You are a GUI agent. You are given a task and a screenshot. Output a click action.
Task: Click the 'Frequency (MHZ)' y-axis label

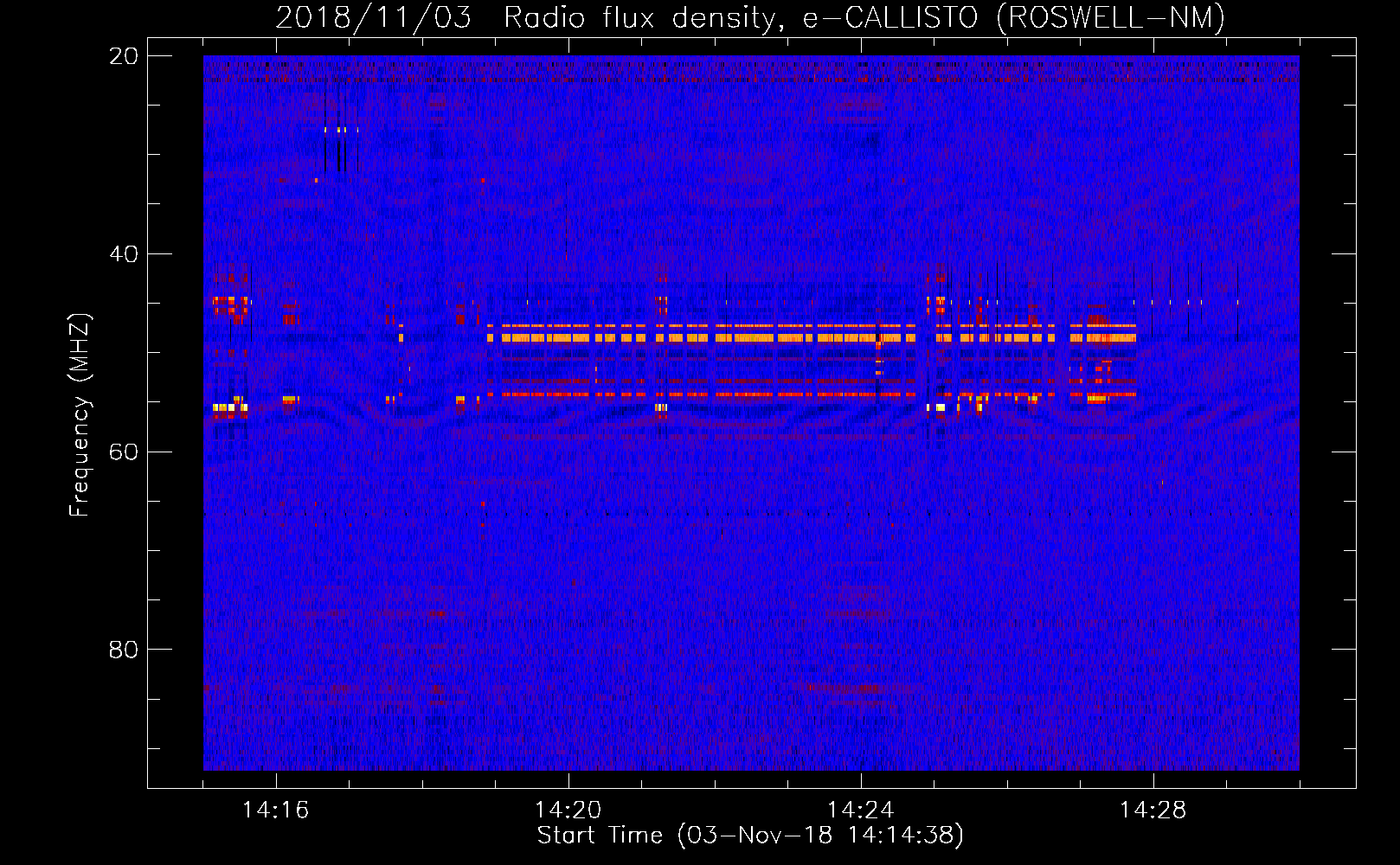tap(80, 415)
